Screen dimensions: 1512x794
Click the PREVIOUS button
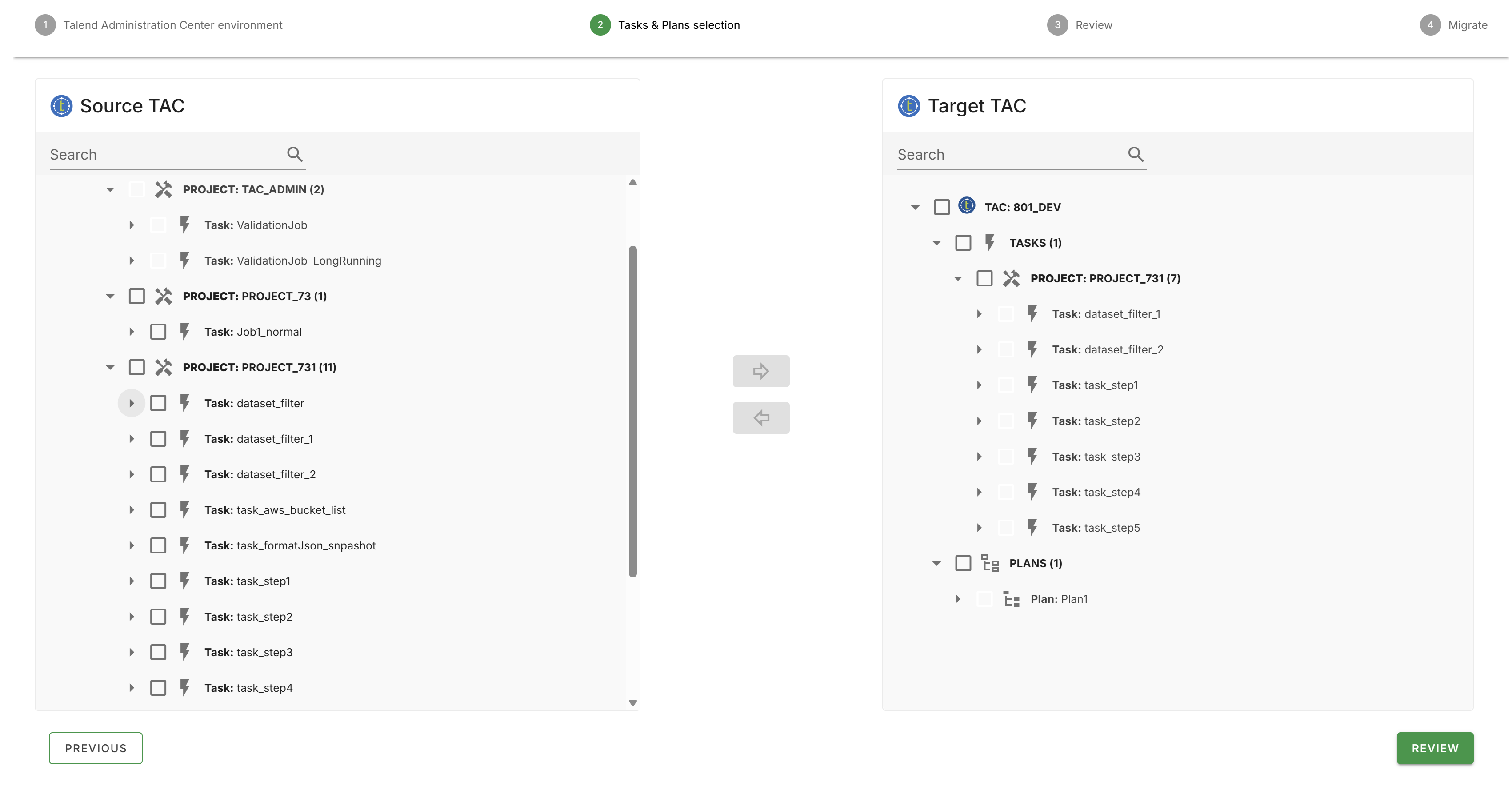click(95, 748)
